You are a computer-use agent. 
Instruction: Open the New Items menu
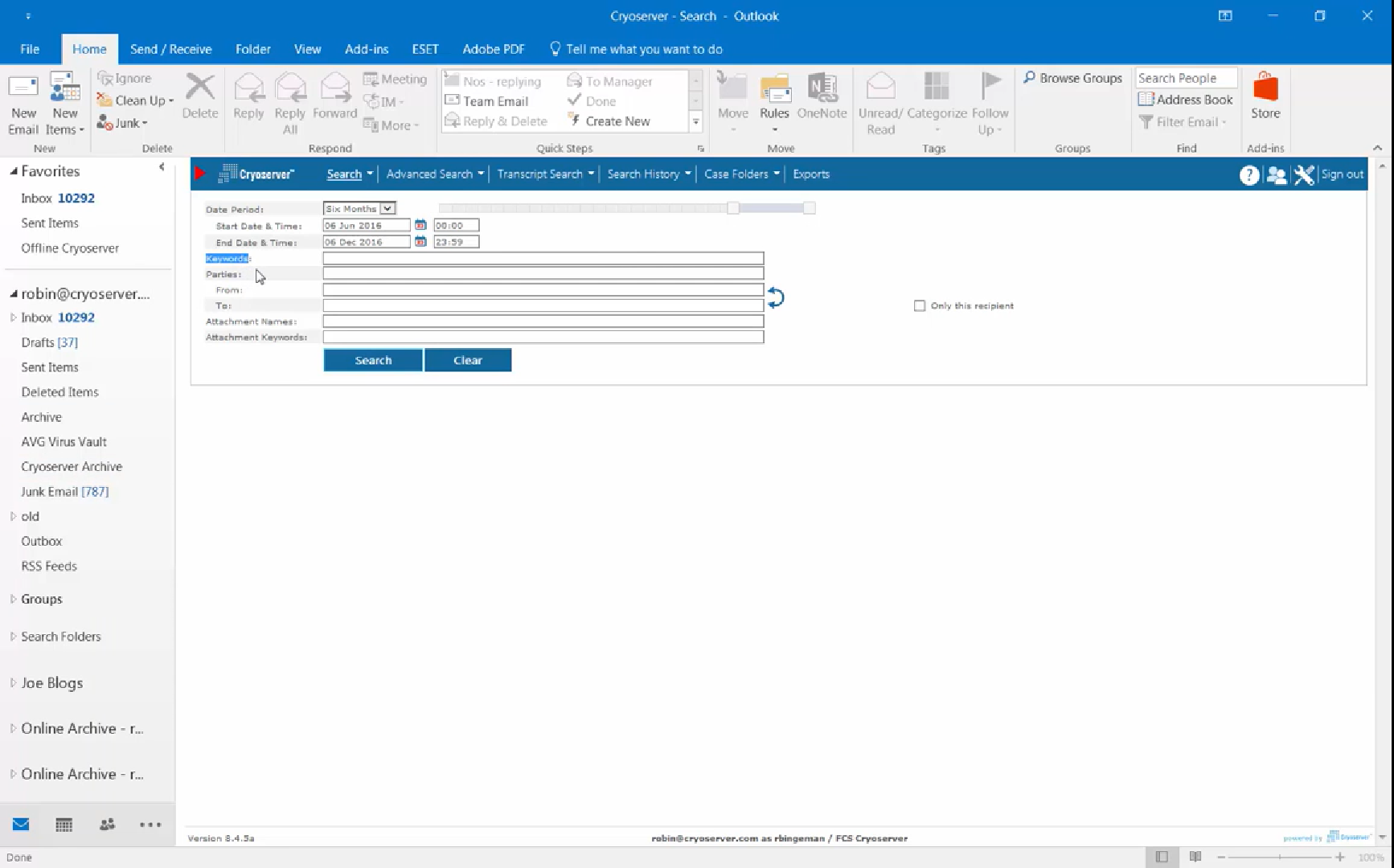[x=65, y=104]
